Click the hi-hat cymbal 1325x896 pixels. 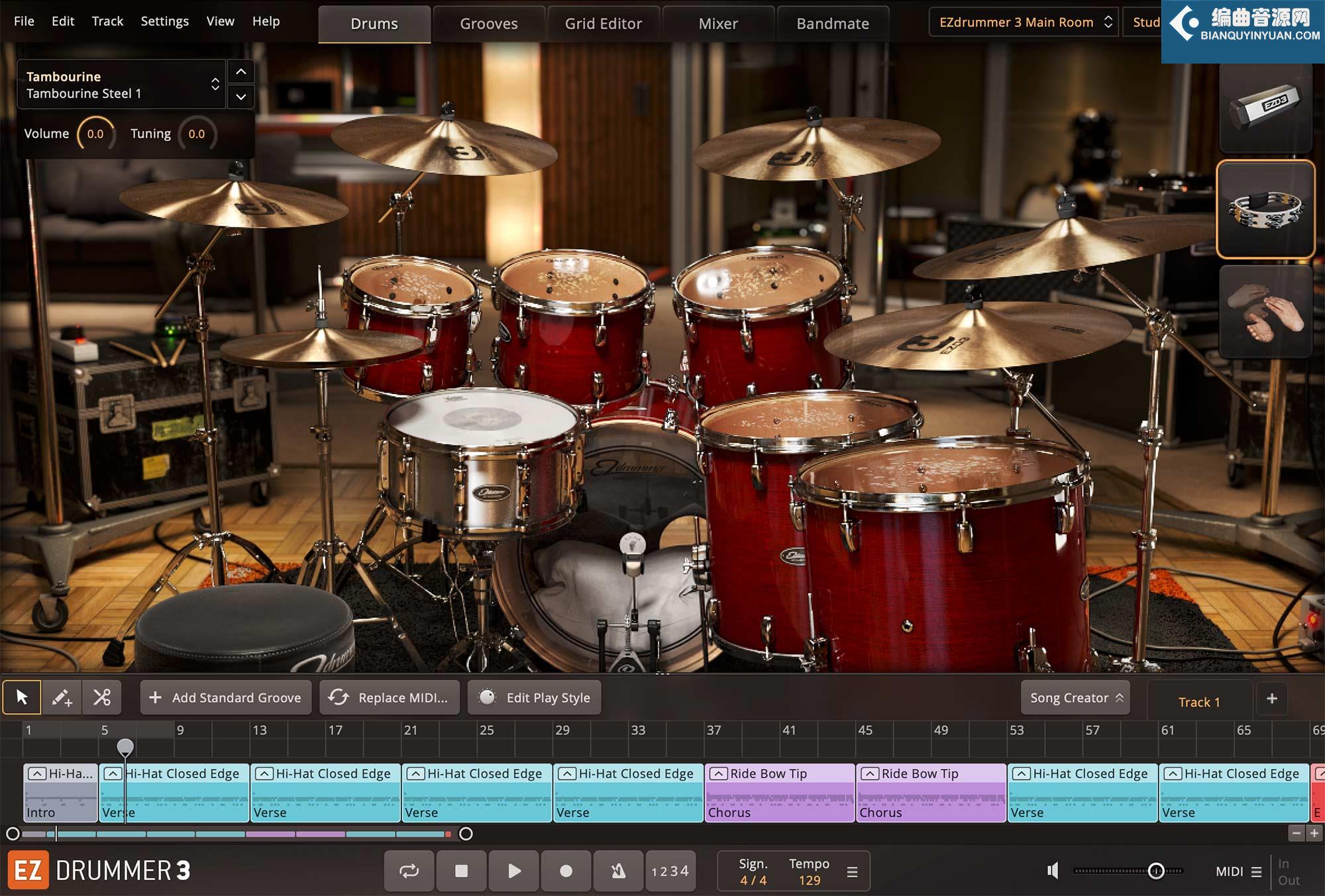click(321, 348)
